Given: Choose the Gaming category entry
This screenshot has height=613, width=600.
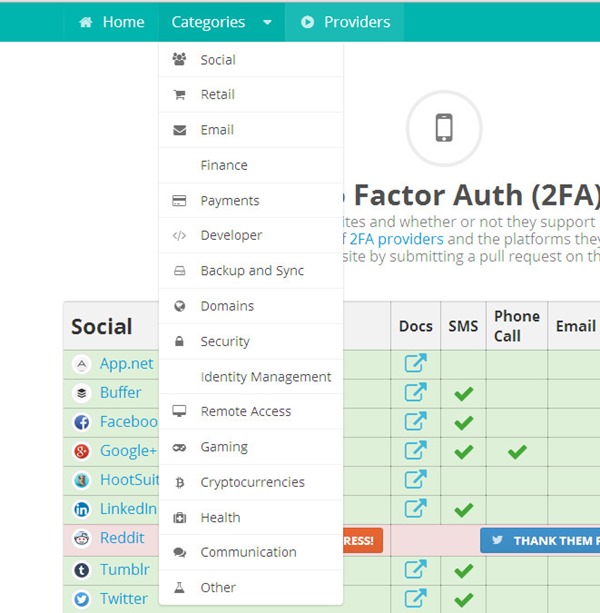Looking at the screenshot, I should coord(224,447).
